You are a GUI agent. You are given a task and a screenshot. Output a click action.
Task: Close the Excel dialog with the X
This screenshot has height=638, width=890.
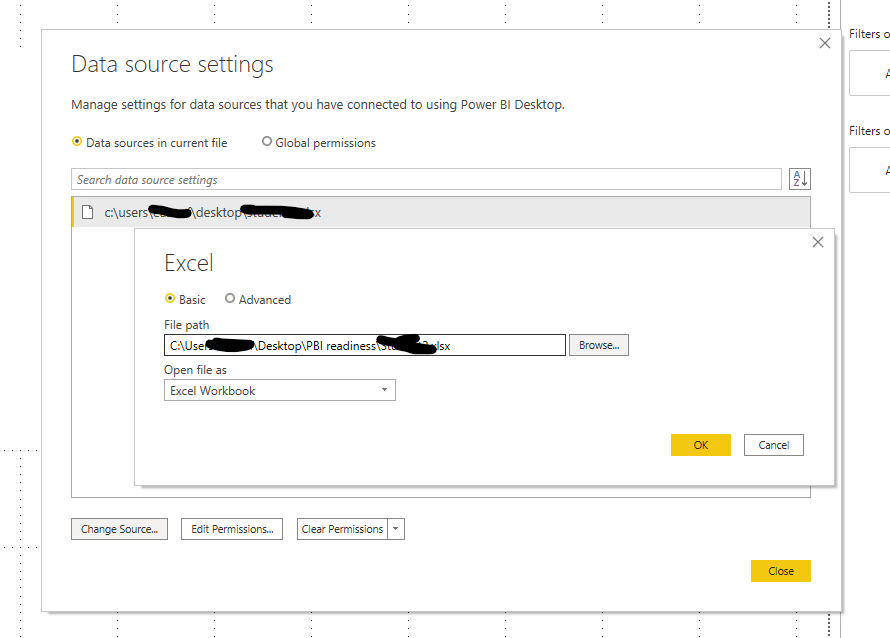(x=817, y=242)
